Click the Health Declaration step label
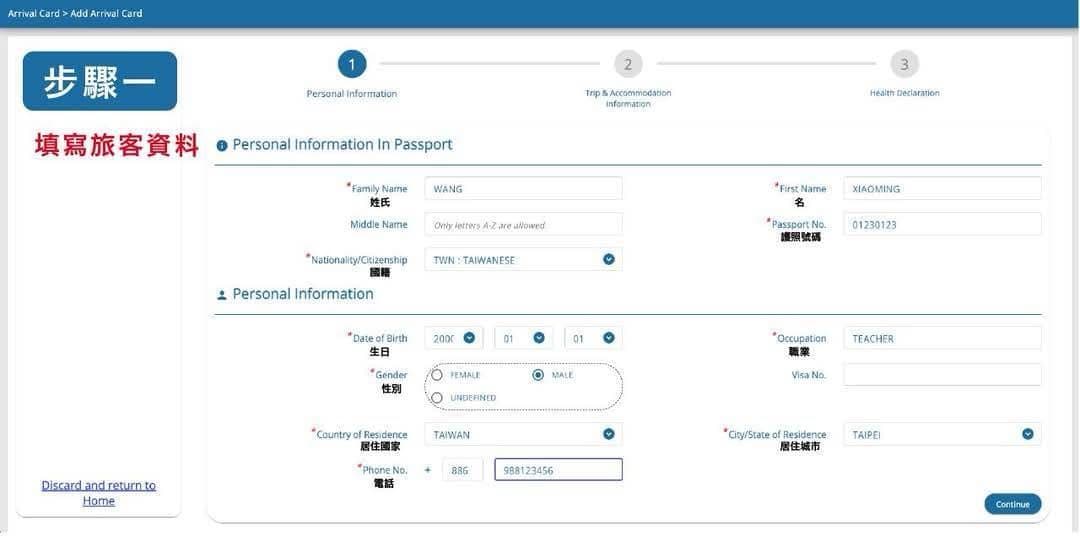This screenshot has height=542, width=1080. pos(904,93)
